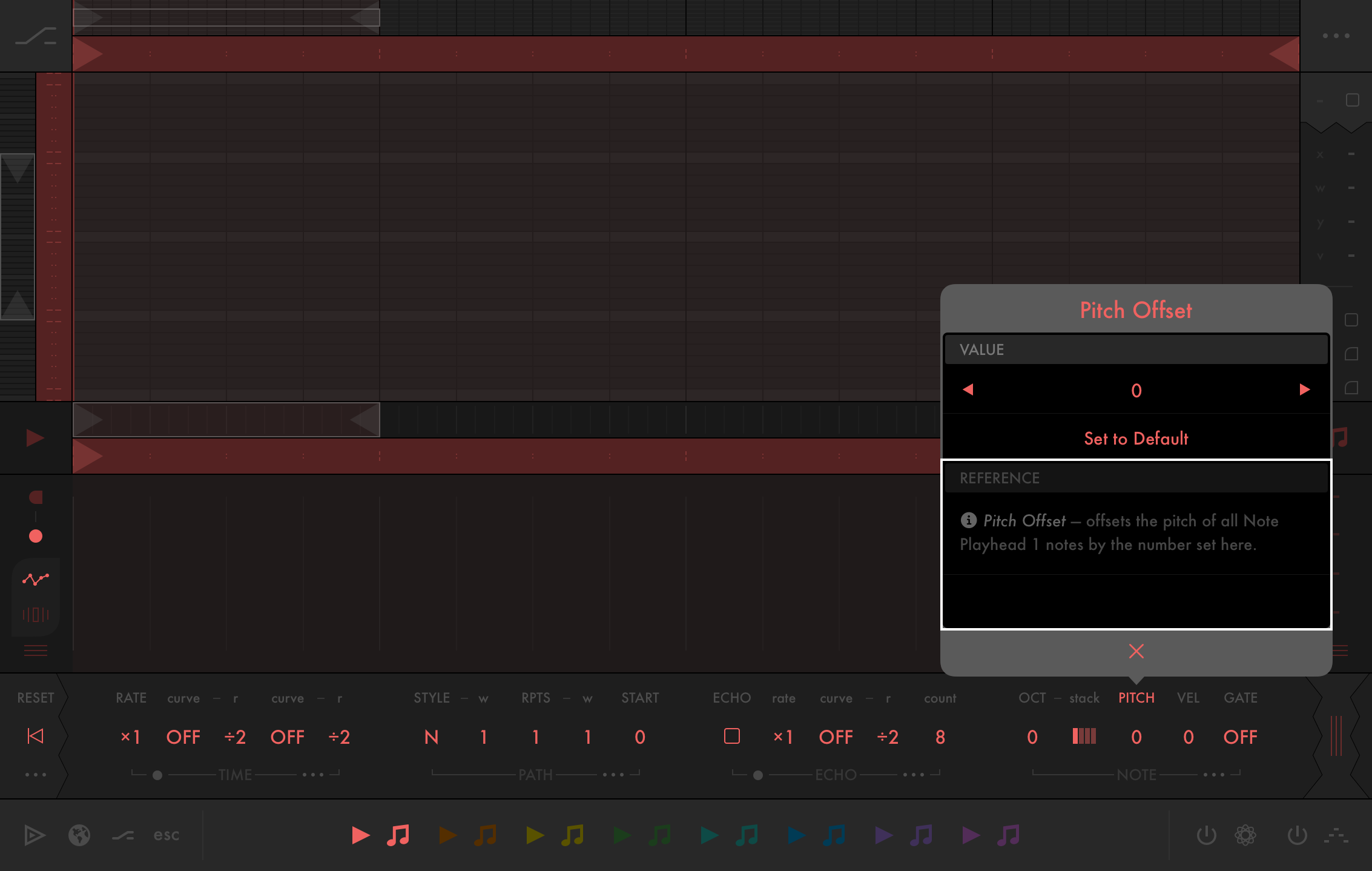Click the globe icon in bottom toolbar

(79, 835)
